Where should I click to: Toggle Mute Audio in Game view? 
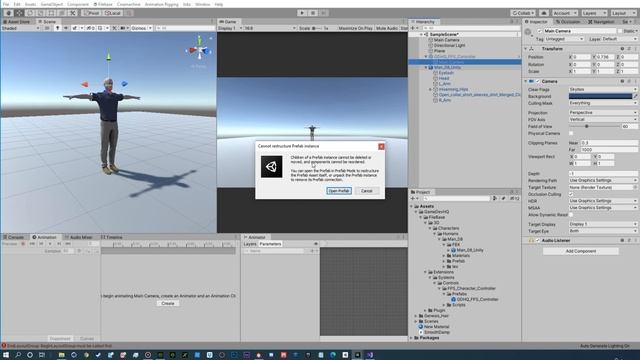pyautogui.click(x=387, y=28)
